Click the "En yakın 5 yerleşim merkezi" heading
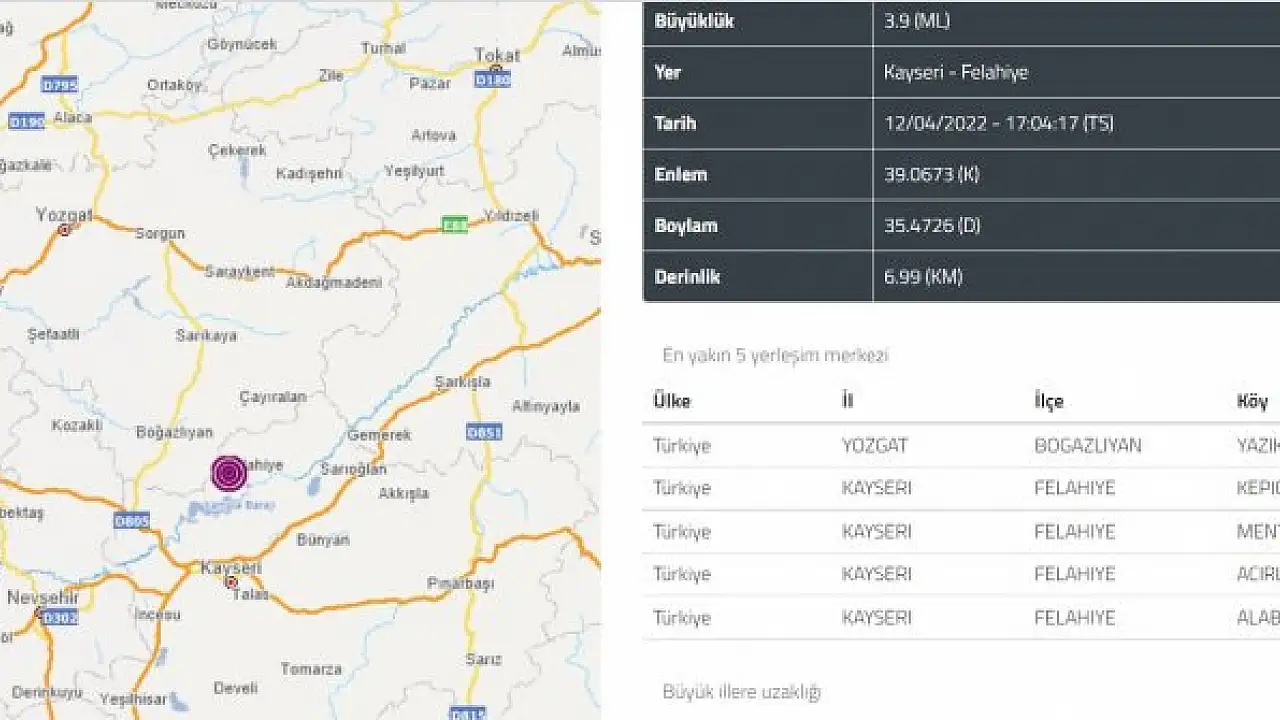The width and height of the screenshot is (1280, 720). [775, 355]
